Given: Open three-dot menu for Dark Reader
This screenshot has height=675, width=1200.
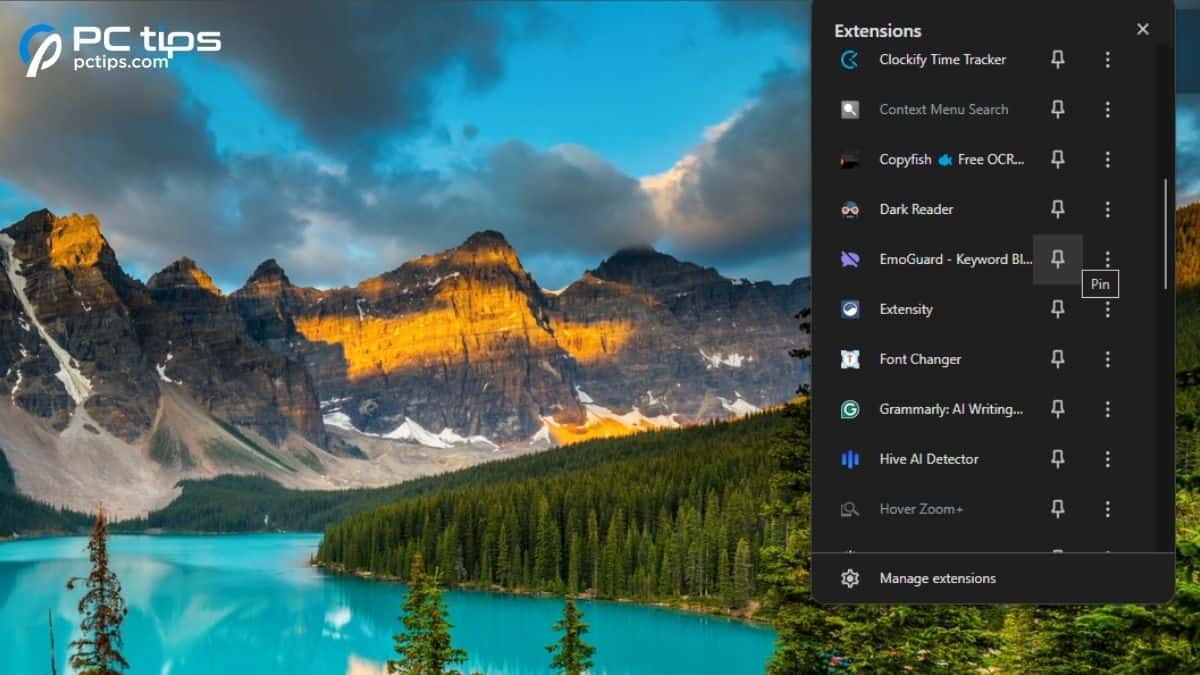Looking at the screenshot, I should click(1107, 209).
